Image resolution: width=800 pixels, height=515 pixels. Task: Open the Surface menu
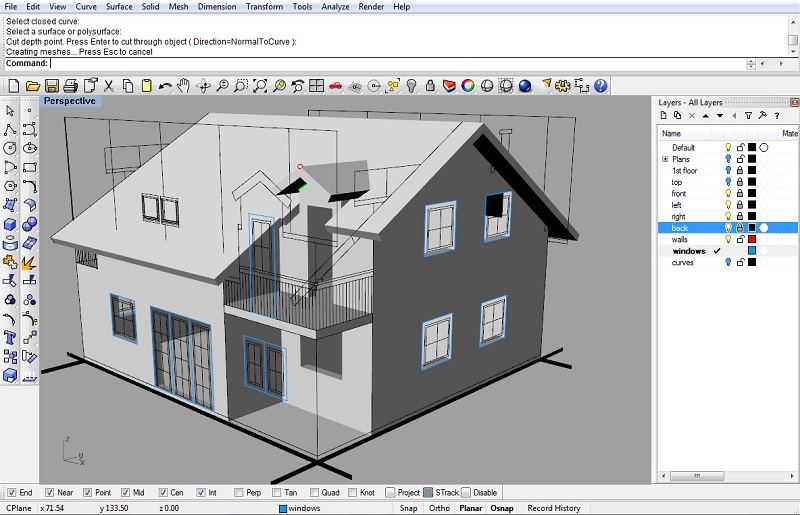[119, 7]
